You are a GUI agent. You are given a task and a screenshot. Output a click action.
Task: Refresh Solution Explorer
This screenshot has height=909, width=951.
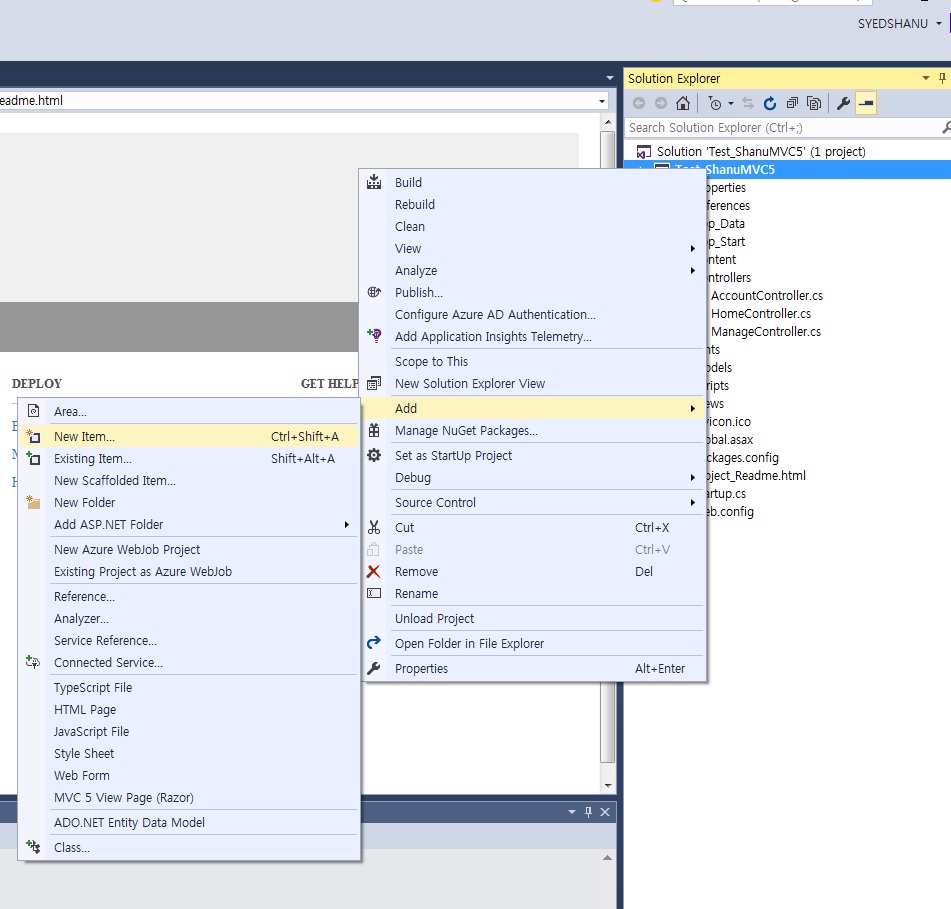770,104
